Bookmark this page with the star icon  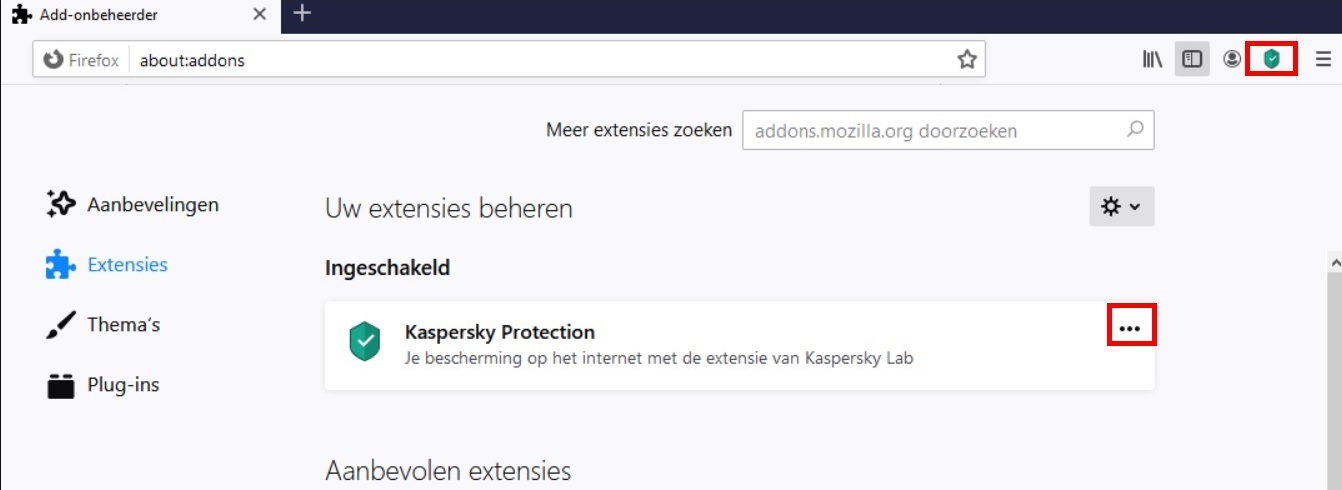(x=966, y=60)
